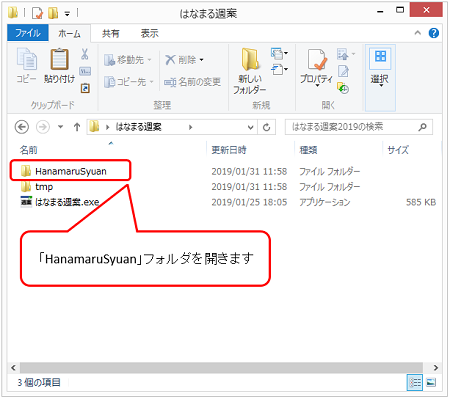
Task: Sort by the 更新日時 column header
Action: coord(229,150)
